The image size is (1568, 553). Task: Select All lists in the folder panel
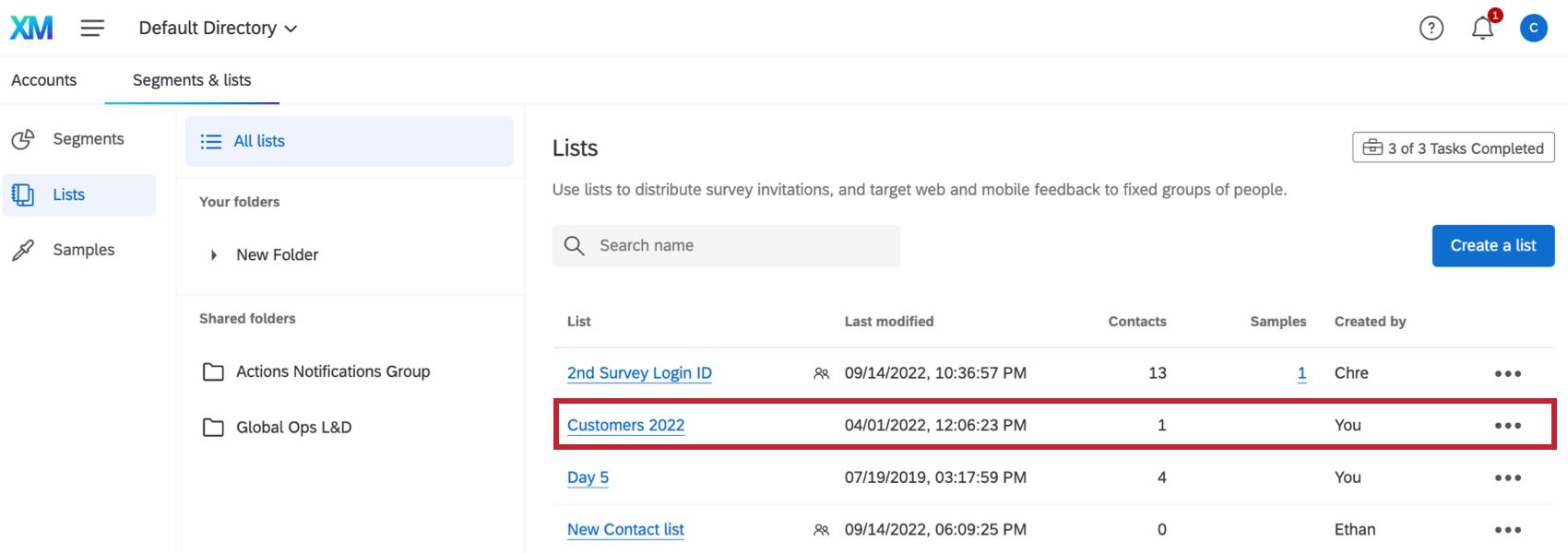click(x=258, y=141)
